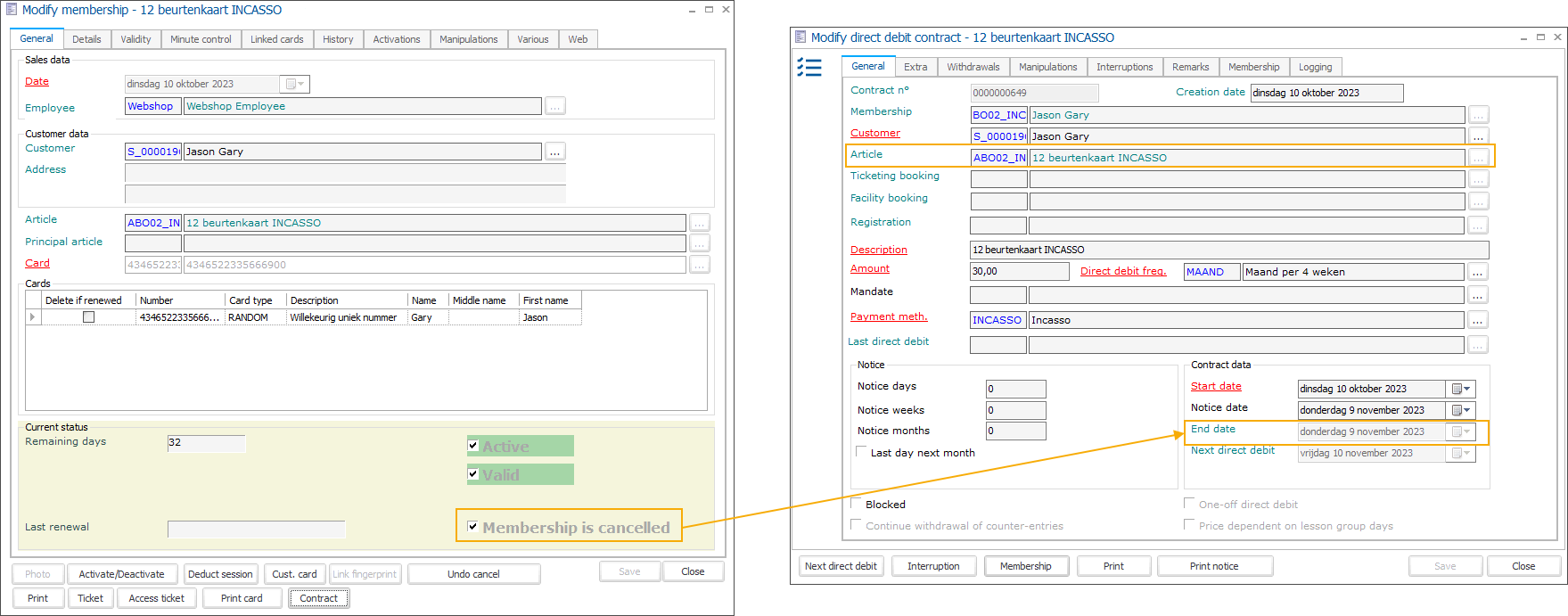Open lookup for contract Membership field
This screenshot has width=1568, height=616.
(x=1477, y=116)
